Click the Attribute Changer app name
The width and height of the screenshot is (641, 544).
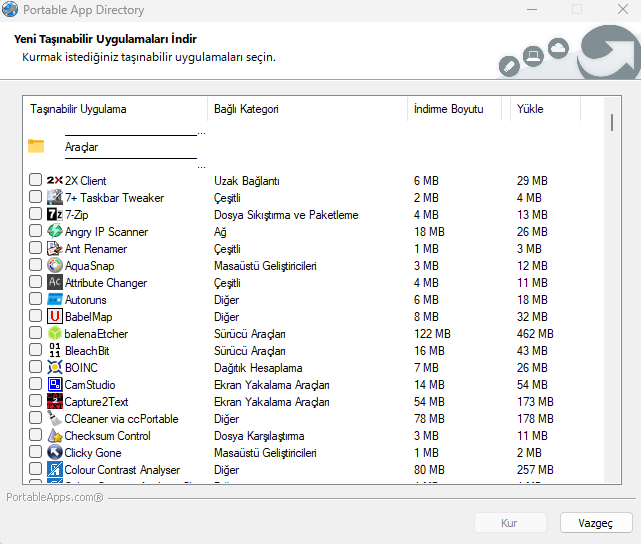point(106,283)
